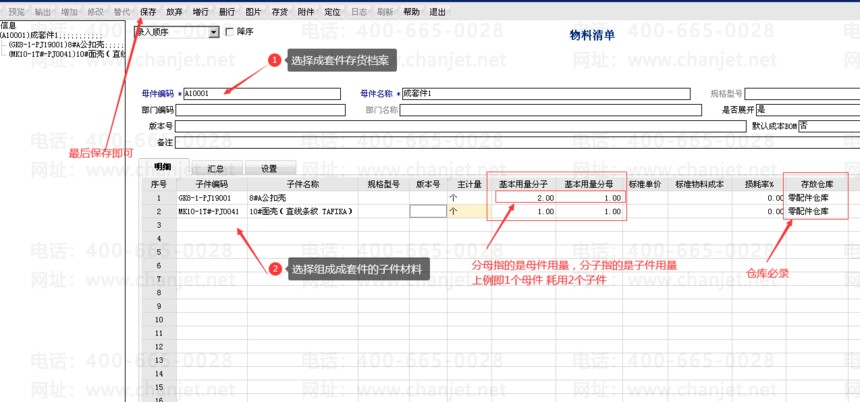Select row header number 3

(x=159, y=225)
